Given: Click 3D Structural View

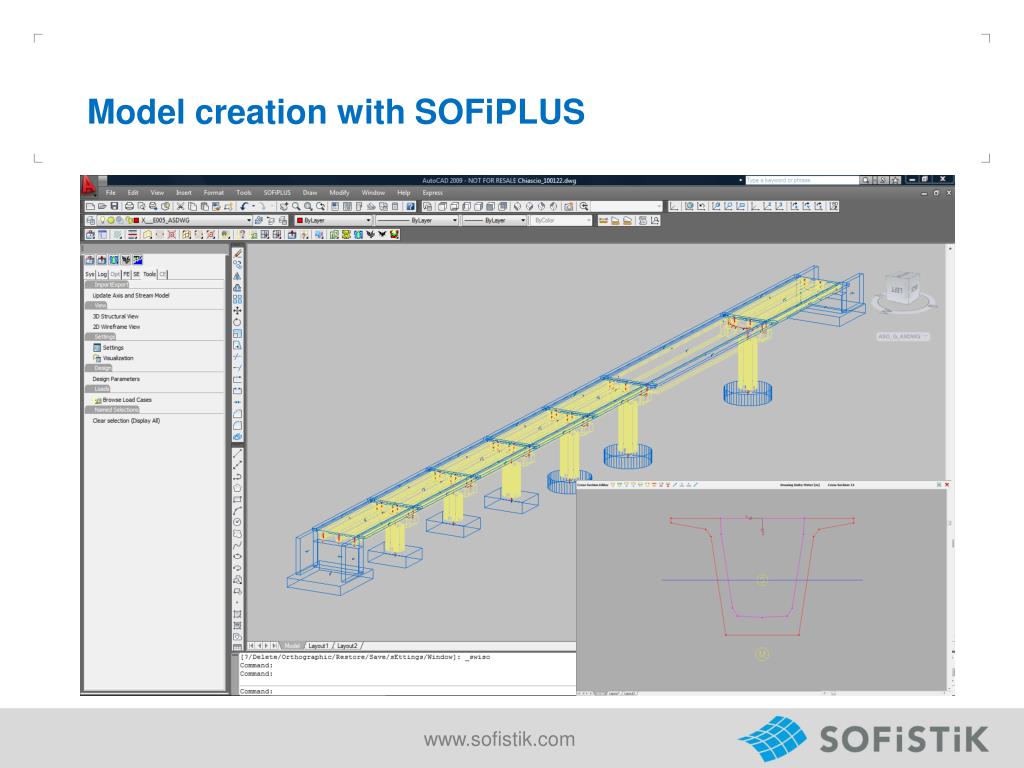Looking at the screenshot, I should click(116, 317).
